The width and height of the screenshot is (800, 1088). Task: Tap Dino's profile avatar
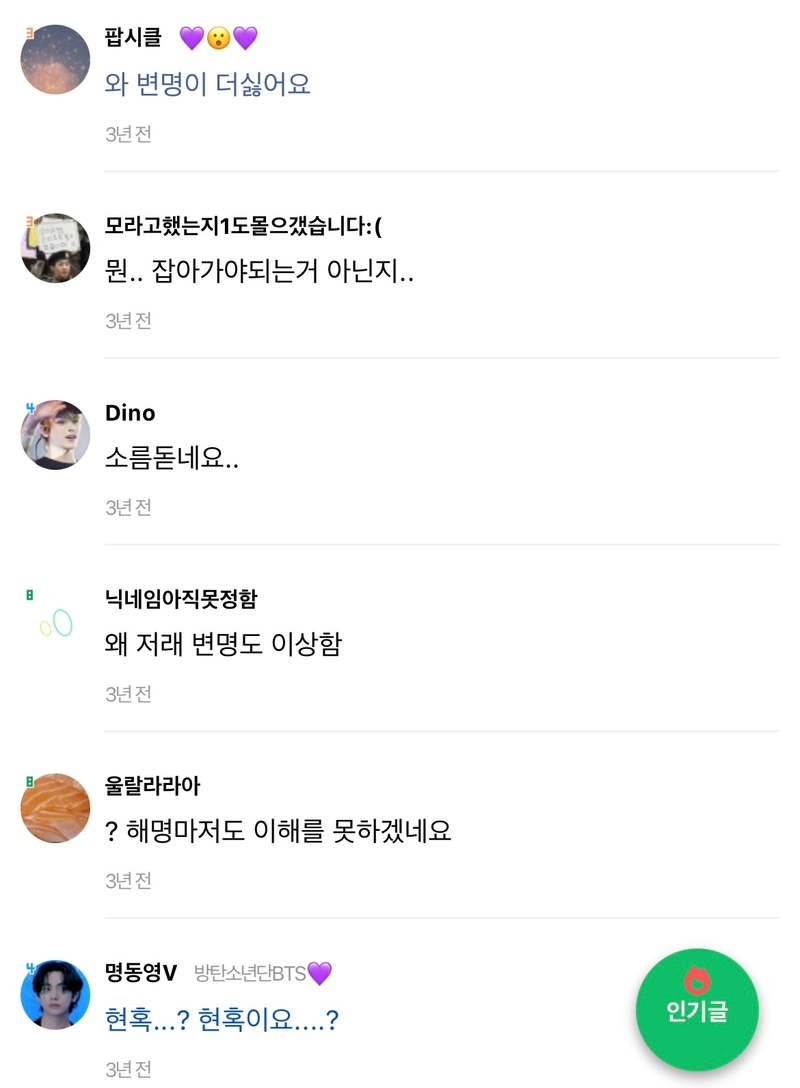(56, 435)
